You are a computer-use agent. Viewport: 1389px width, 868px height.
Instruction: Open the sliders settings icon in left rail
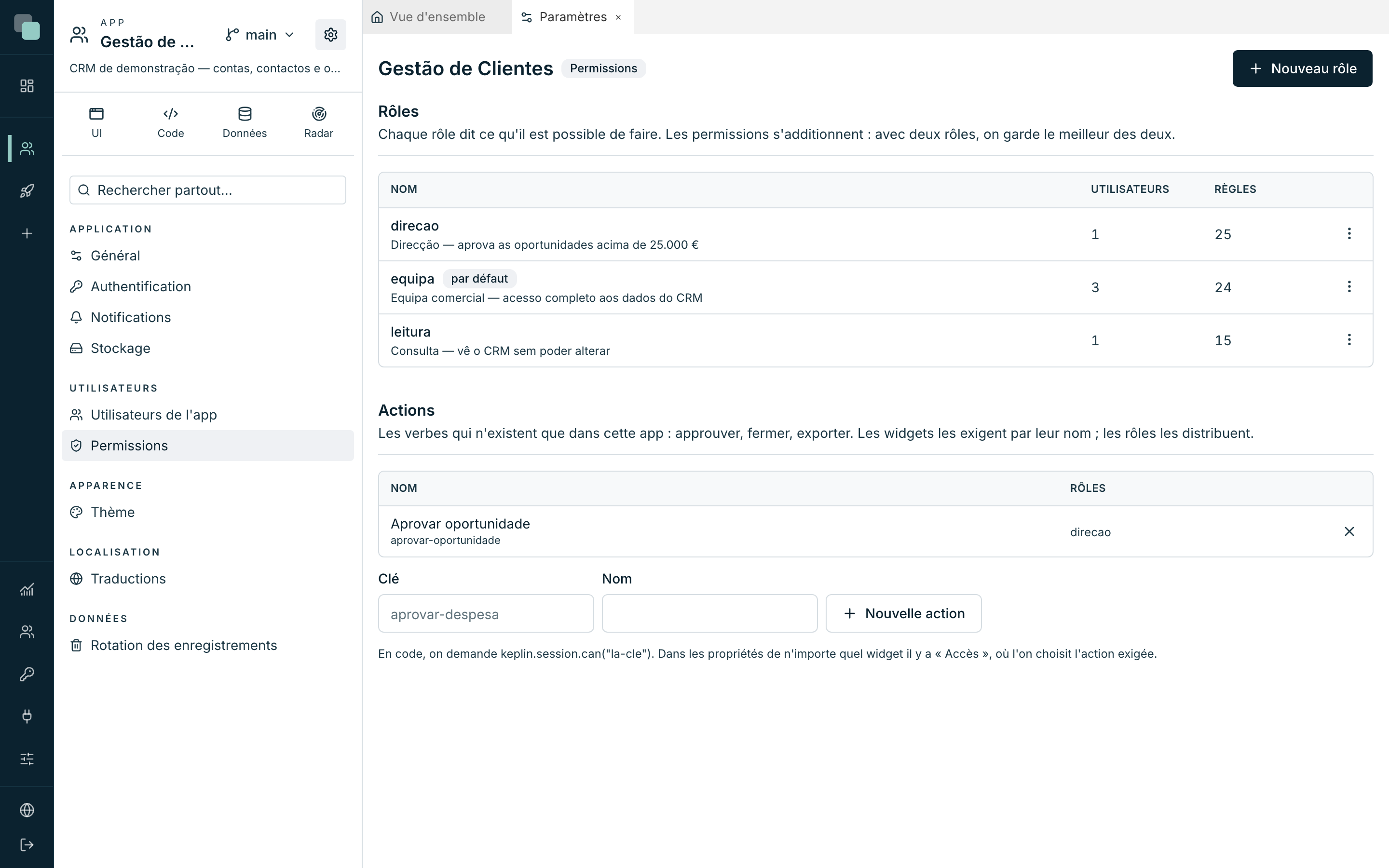(x=27, y=759)
